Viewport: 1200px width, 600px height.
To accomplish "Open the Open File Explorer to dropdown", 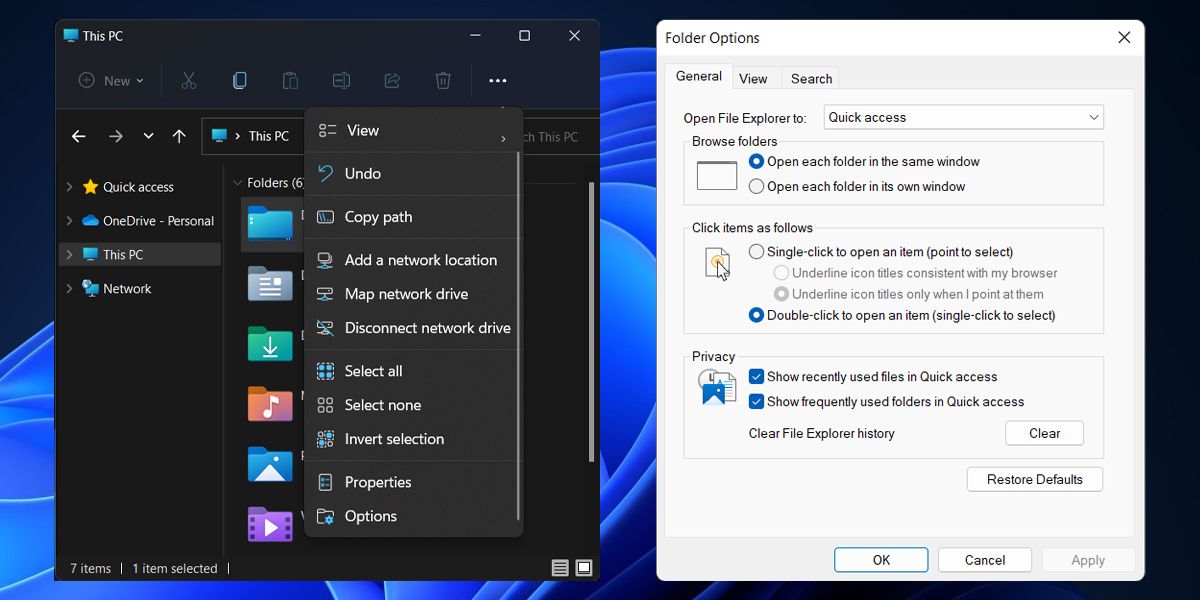I will [x=1091, y=117].
